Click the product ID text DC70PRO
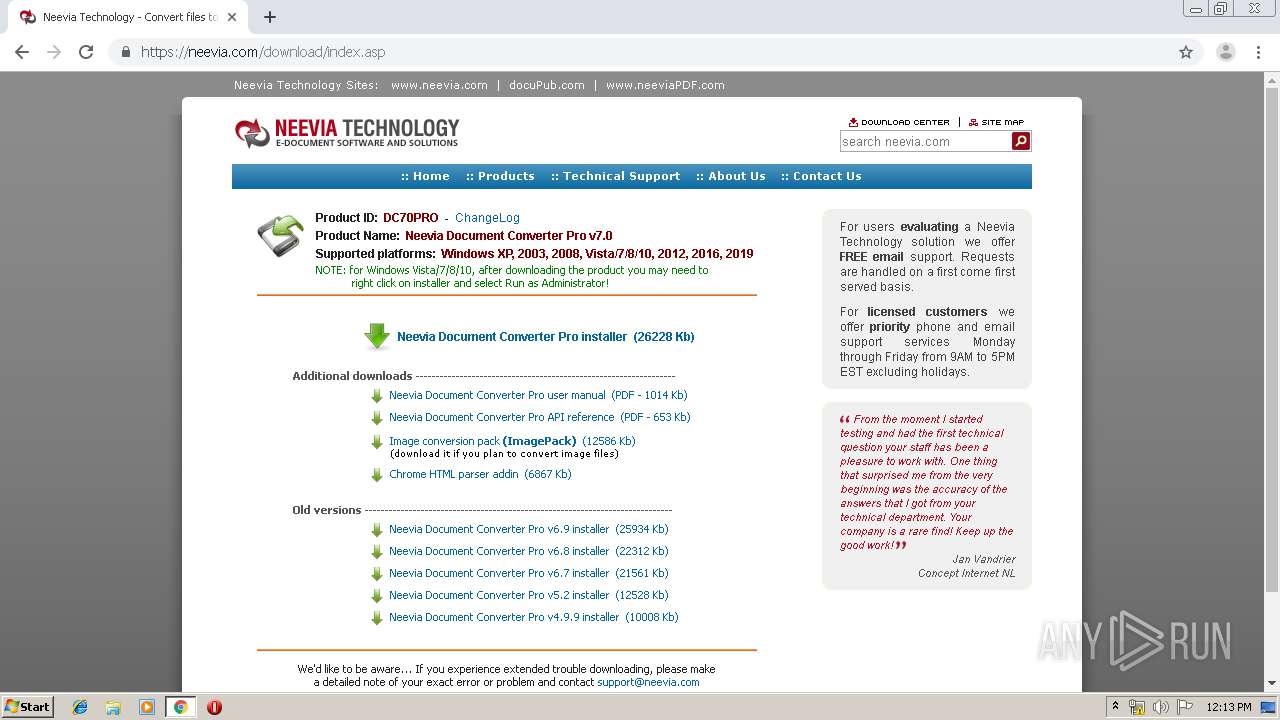Image resolution: width=1280 pixels, height=720 pixels. pos(410,218)
